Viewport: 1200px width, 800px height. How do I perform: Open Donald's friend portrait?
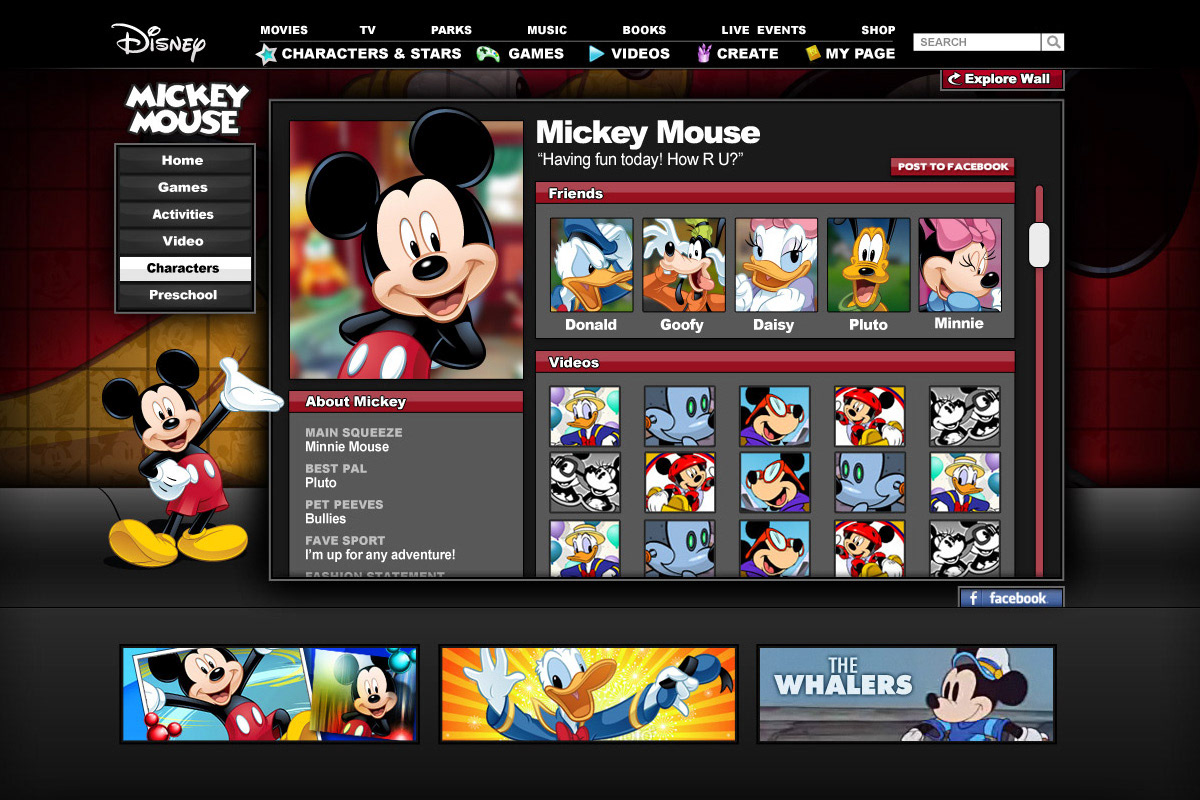point(591,265)
